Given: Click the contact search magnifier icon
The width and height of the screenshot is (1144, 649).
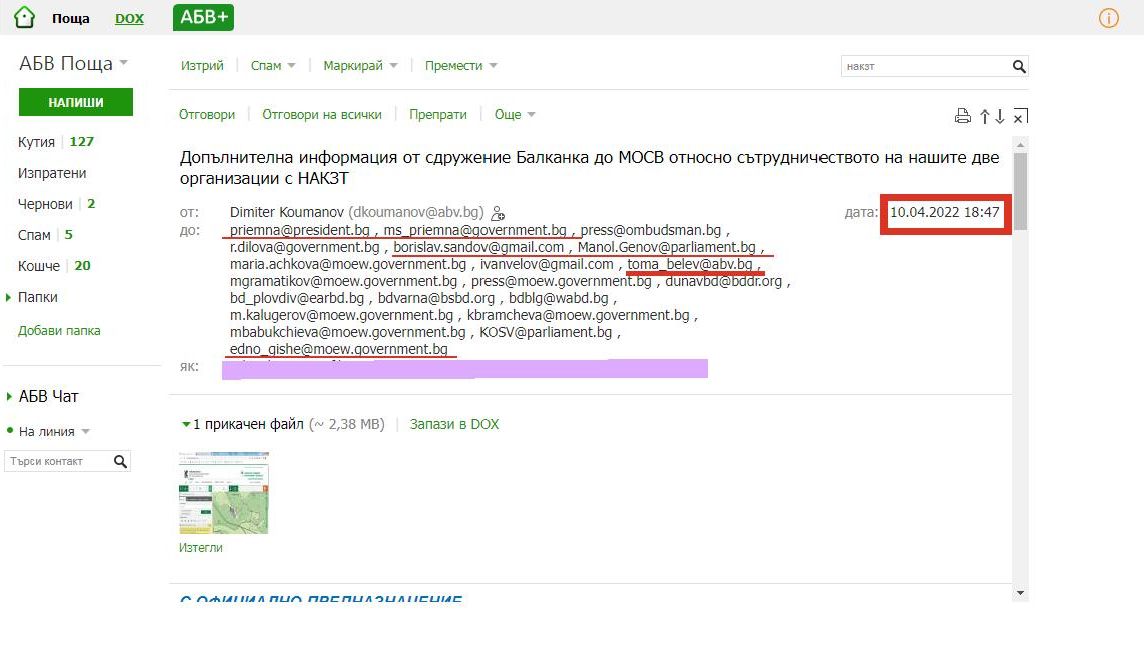Looking at the screenshot, I should [120, 461].
